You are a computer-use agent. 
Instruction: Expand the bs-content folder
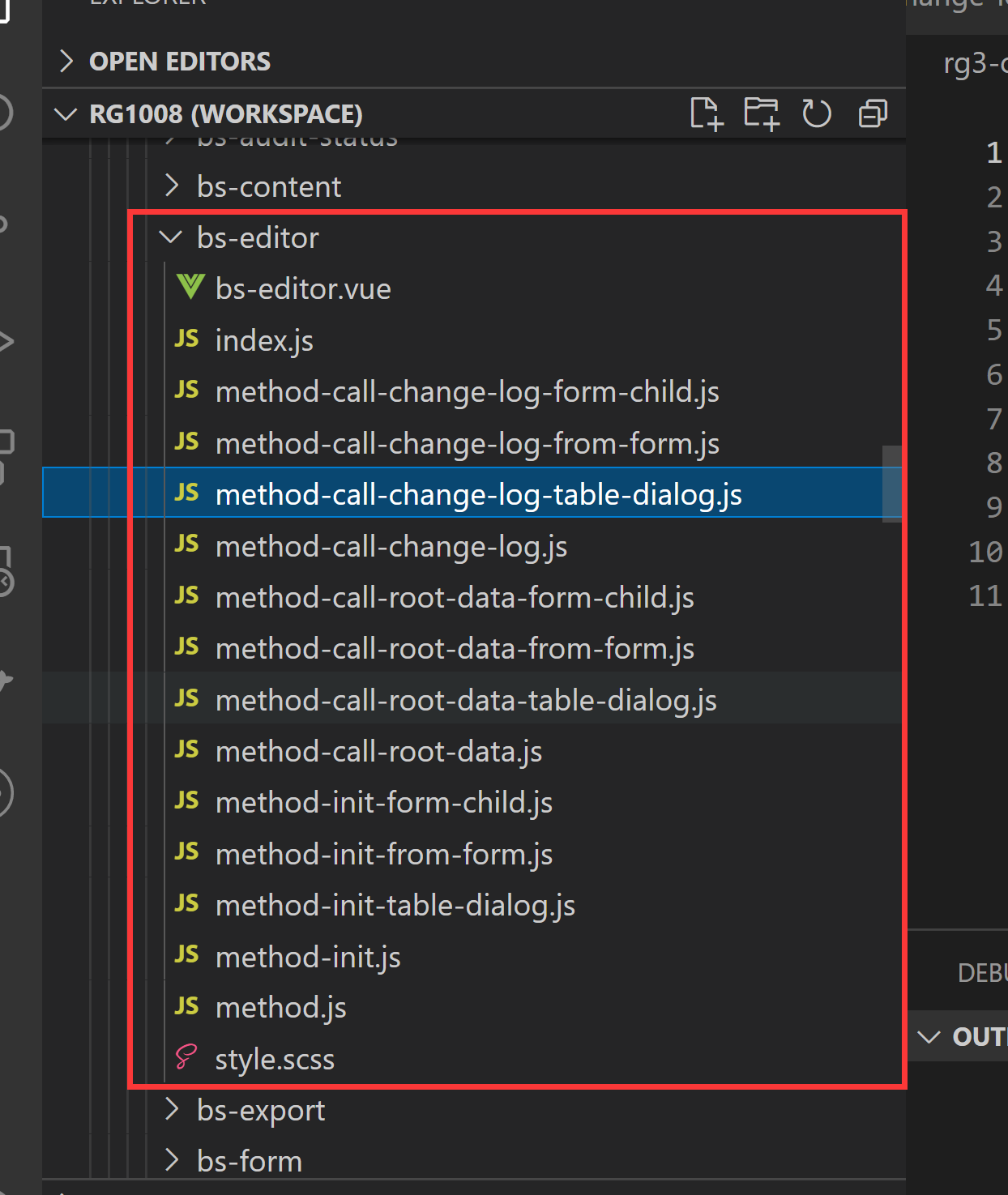pyautogui.click(x=171, y=186)
